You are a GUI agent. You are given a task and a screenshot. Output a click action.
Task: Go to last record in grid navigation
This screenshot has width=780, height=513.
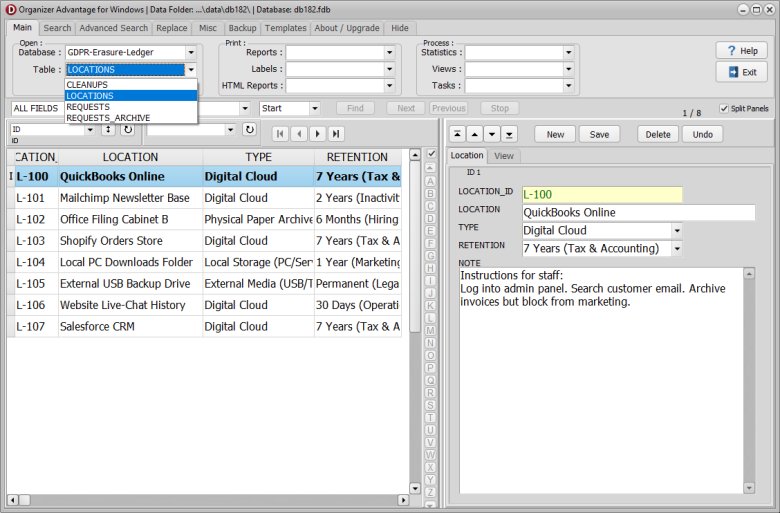[x=336, y=134]
